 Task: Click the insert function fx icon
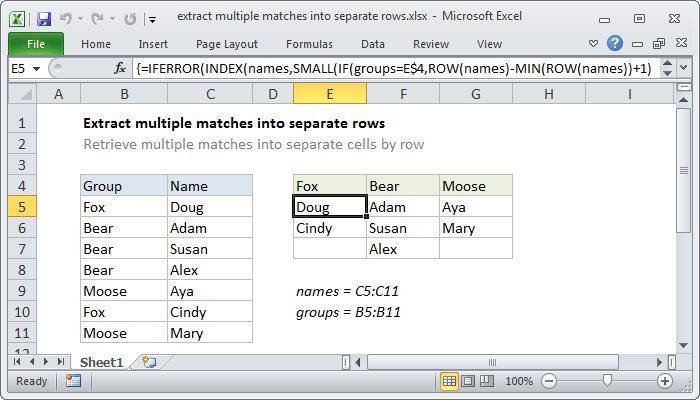120,69
